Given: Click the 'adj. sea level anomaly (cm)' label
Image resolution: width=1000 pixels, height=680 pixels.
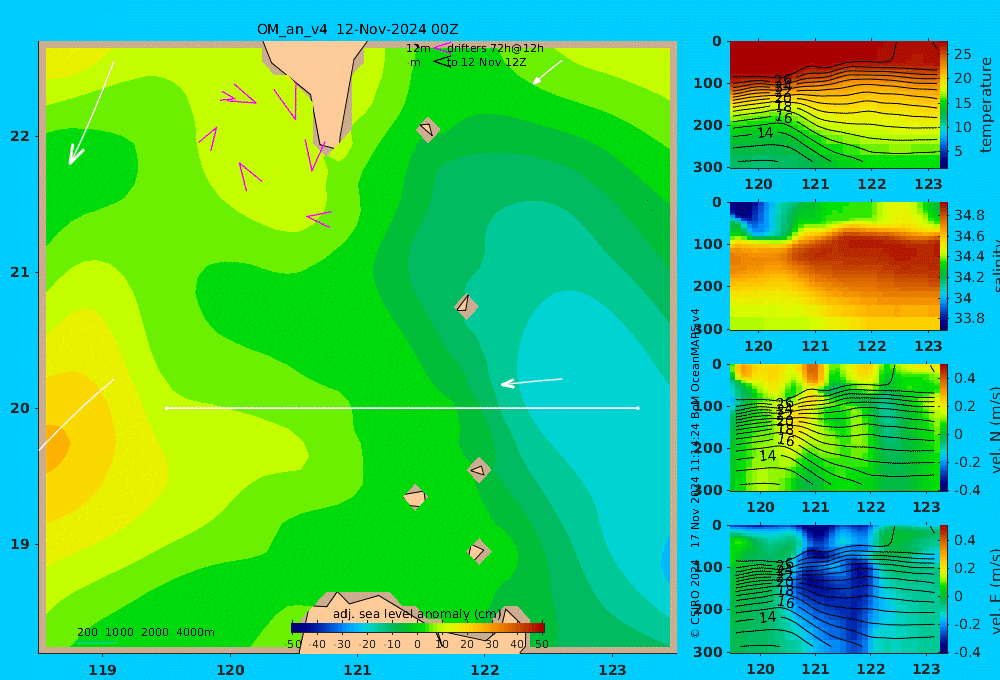Looking at the screenshot, I should click(417, 614).
